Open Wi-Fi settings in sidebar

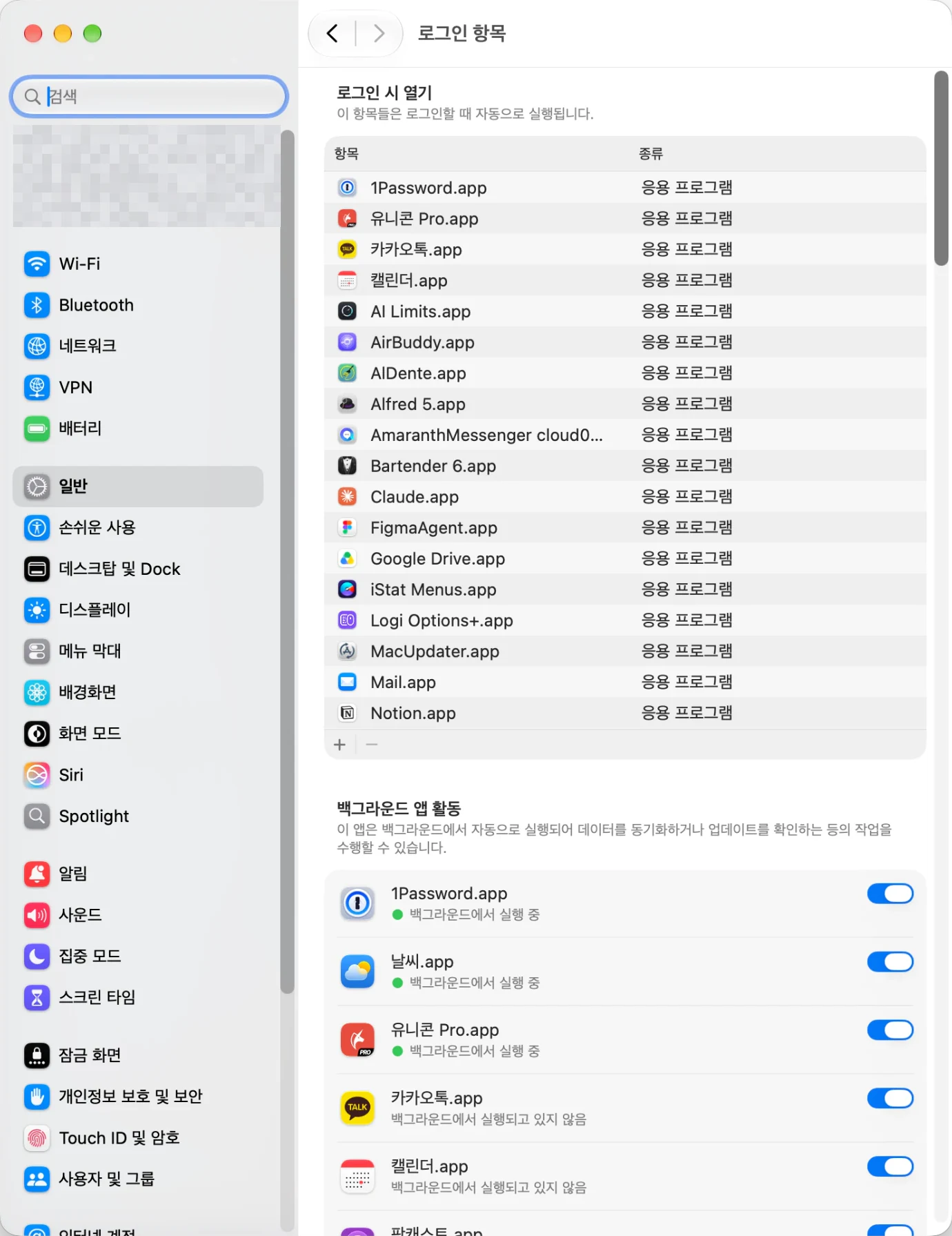coord(138,264)
